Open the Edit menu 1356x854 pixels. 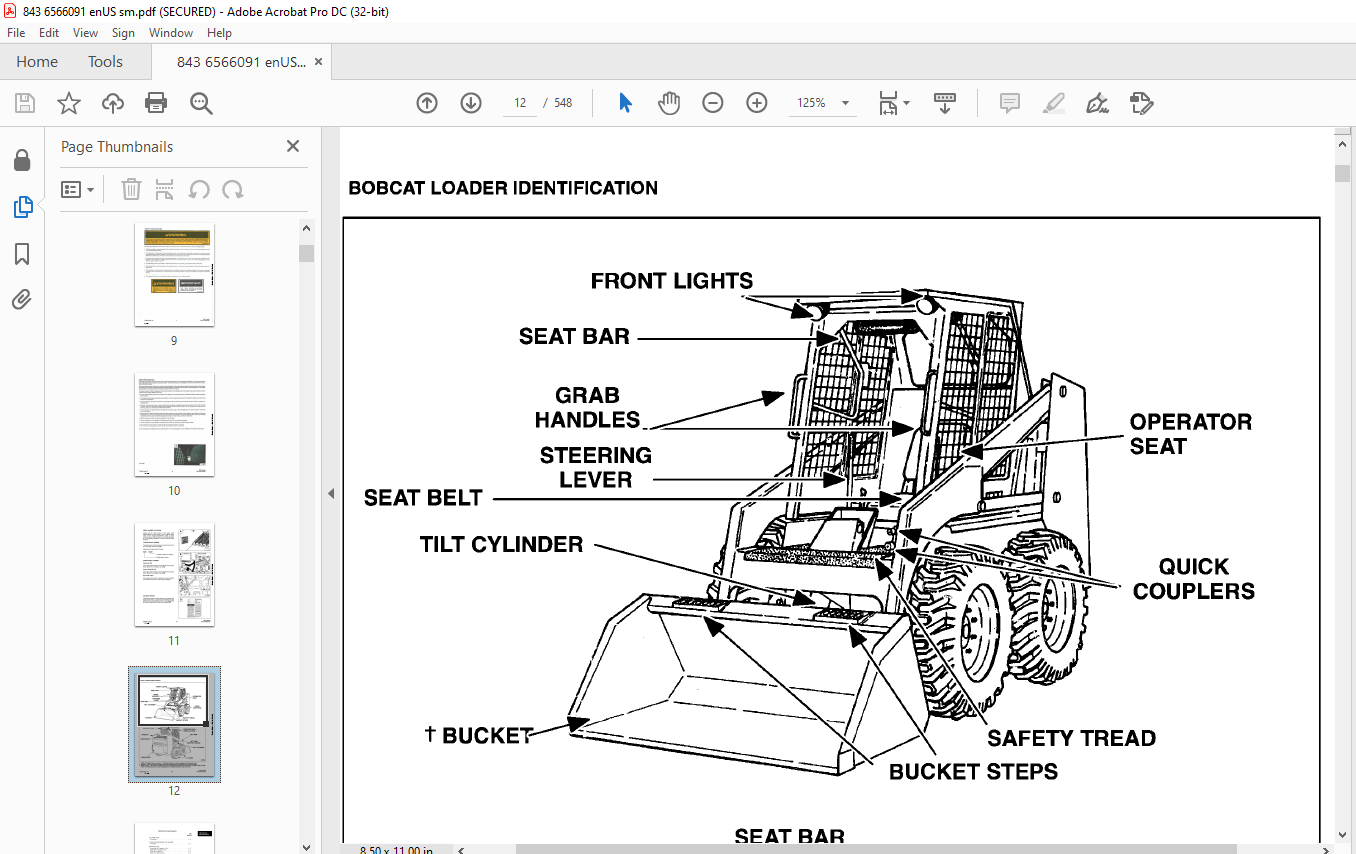[49, 33]
